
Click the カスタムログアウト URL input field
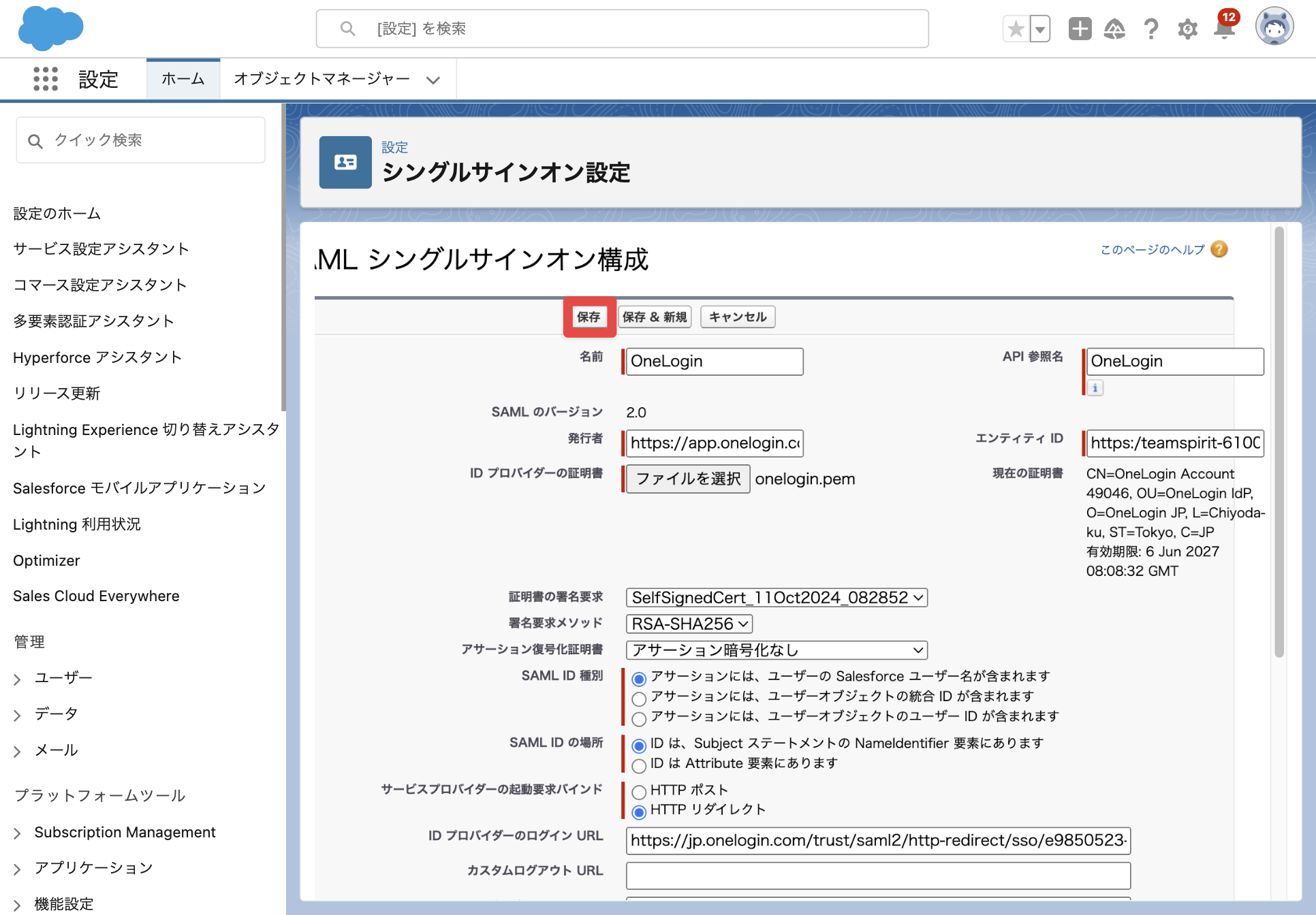878,874
